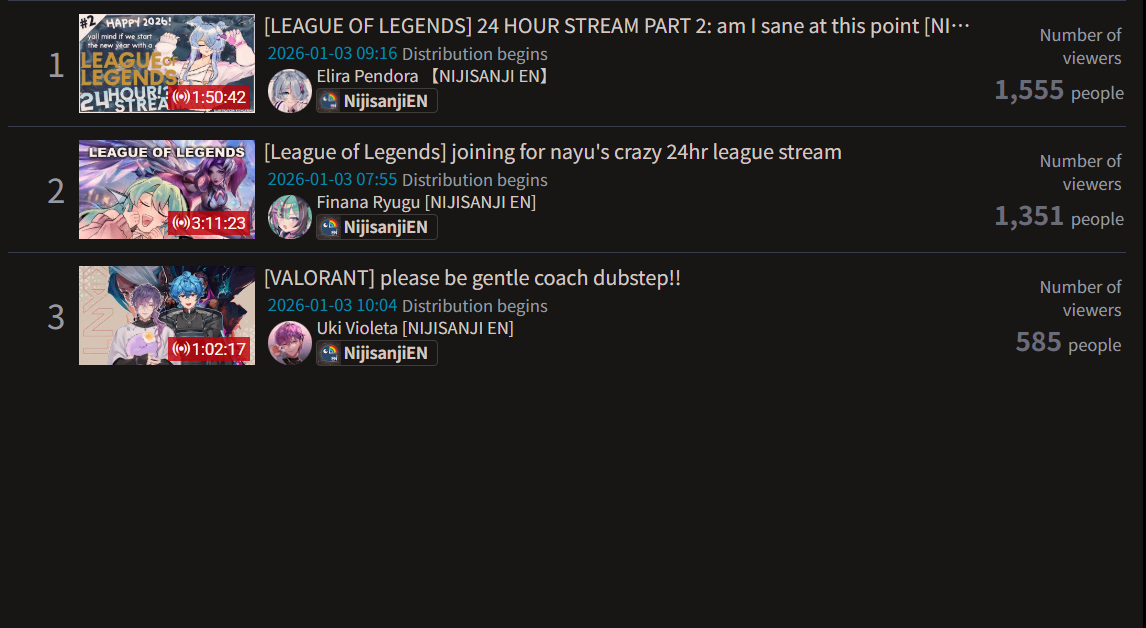Click live badge showing 3:11:23
This screenshot has height=628, width=1146.
coord(209,223)
